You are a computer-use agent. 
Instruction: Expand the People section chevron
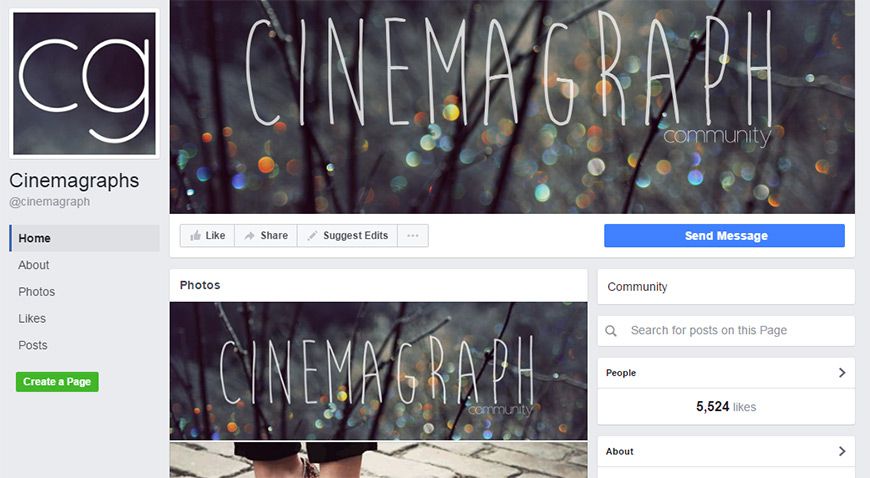point(842,373)
